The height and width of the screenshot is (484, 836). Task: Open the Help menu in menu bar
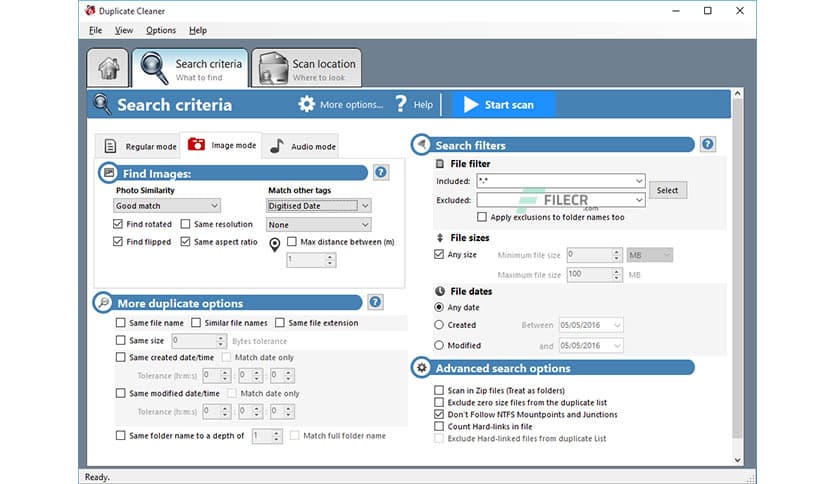click(x=198, y=30)
